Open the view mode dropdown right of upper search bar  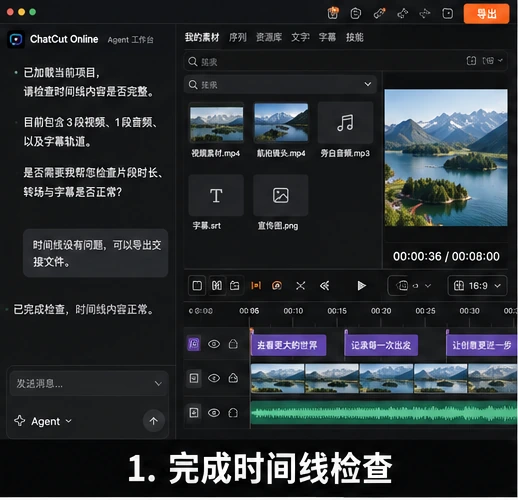click(x=492, y=61)
